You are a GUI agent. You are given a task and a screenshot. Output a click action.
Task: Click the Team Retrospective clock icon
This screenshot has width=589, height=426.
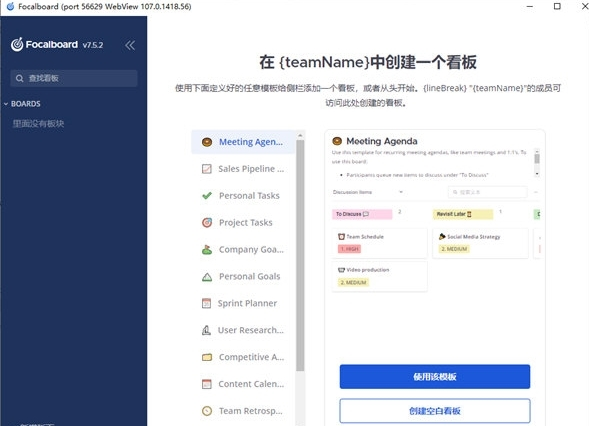click(x=207, y=411)
